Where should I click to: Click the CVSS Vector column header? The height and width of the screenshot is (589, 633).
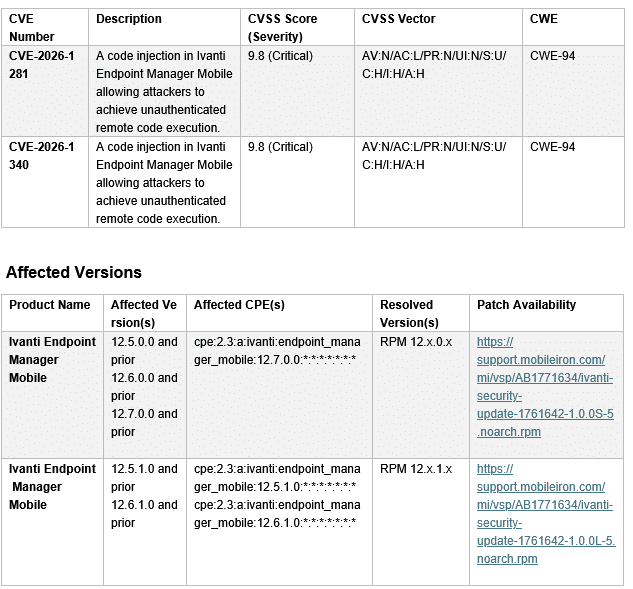399,19
